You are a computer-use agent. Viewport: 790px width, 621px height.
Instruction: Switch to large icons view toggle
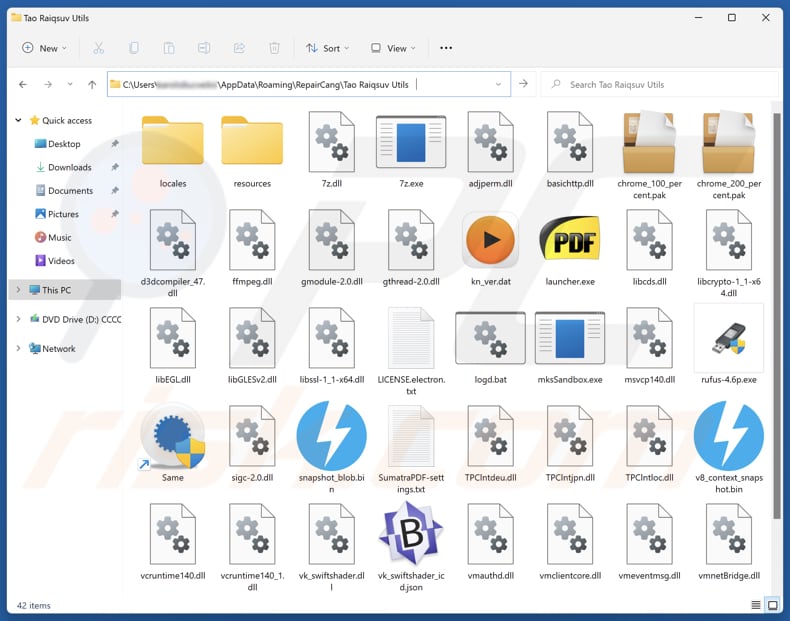(772, 605)
